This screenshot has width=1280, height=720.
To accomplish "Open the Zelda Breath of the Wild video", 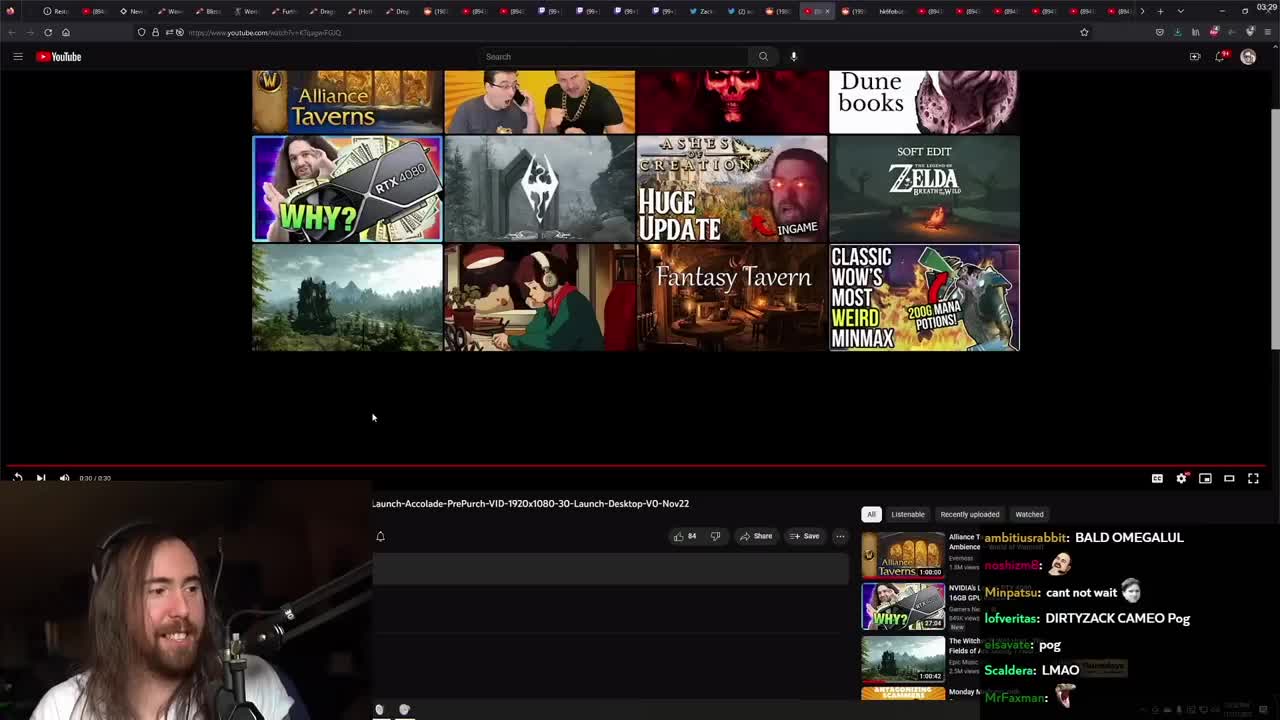I will (x=924, y=189).
